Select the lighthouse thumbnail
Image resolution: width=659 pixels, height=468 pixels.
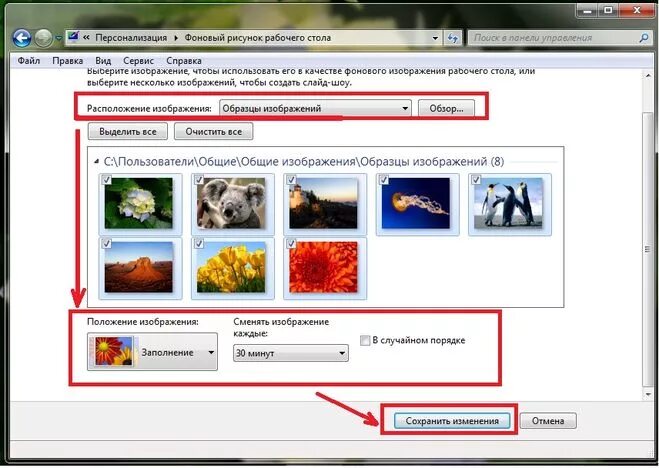coord(323,203)
